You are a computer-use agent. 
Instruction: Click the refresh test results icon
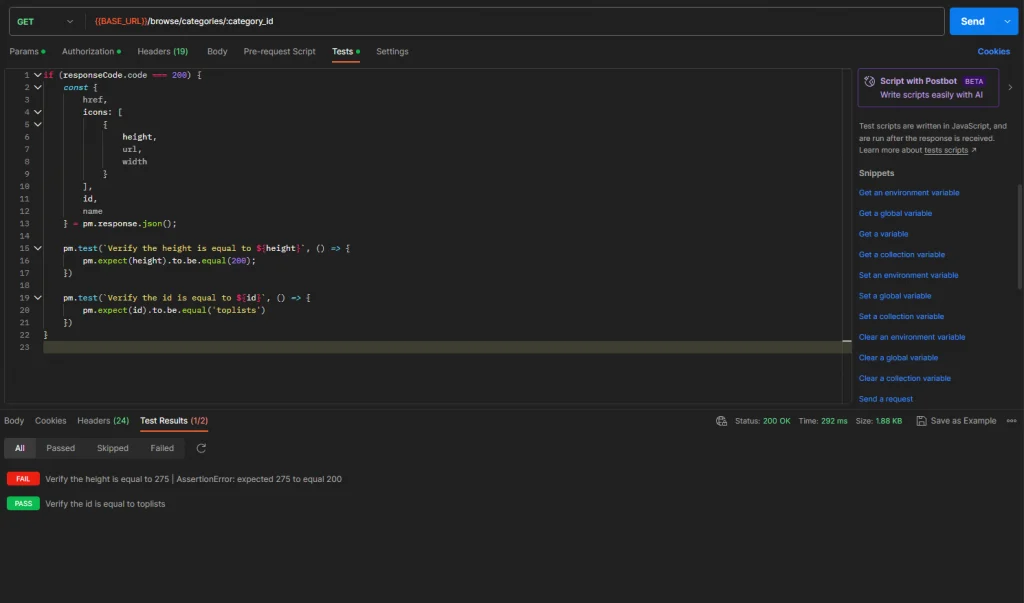click(x=201, y=448)
